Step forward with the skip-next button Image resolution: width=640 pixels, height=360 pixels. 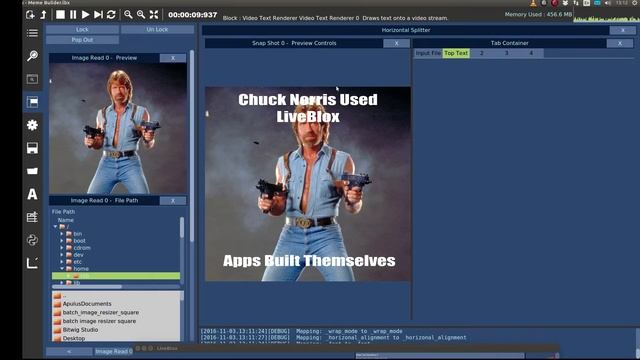pyautogui.click(x=98, y=15)
